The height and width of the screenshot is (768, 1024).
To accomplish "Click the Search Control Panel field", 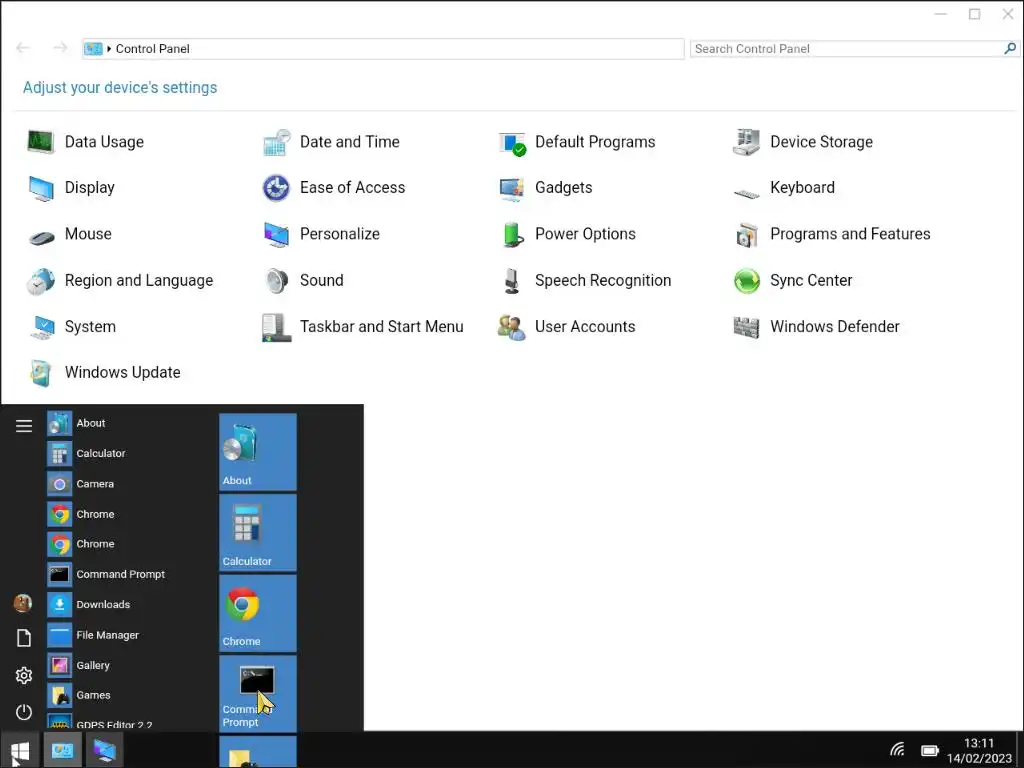I will tap(846, 49).
